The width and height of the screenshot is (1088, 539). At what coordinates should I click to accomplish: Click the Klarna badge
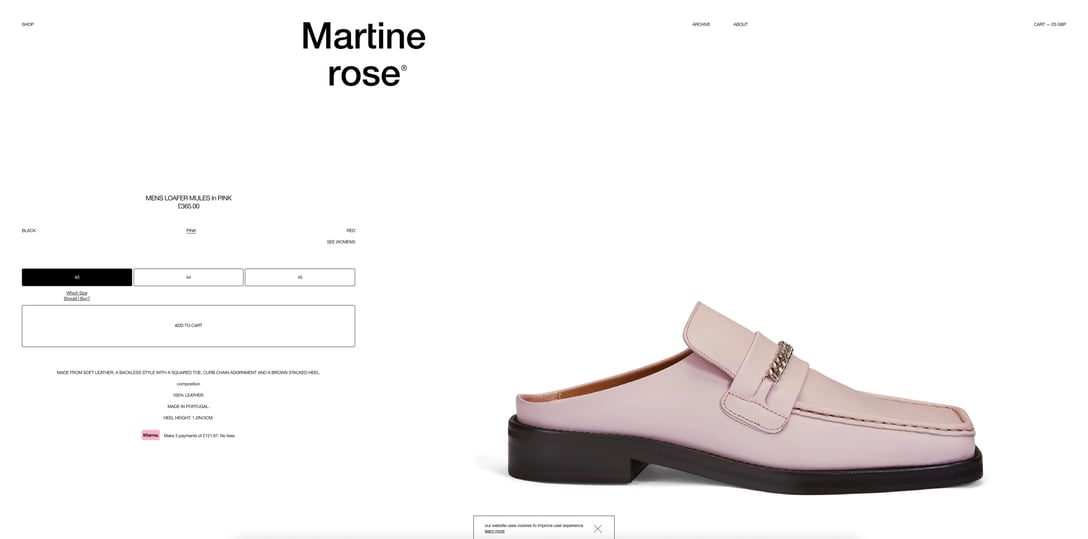pos(151,435)
